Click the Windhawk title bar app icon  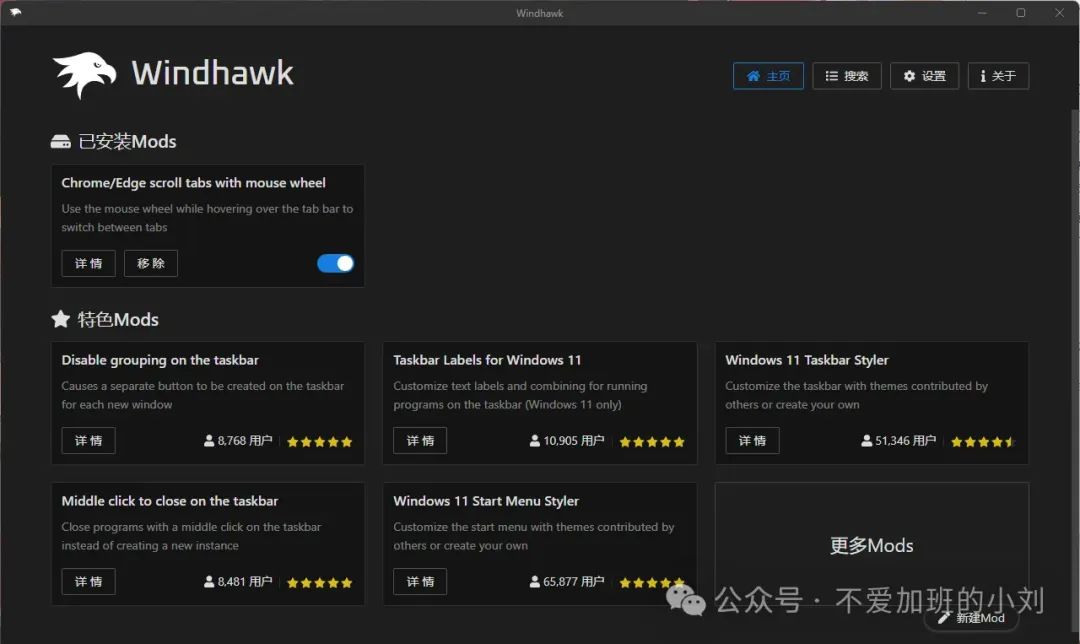coord(15,12)
